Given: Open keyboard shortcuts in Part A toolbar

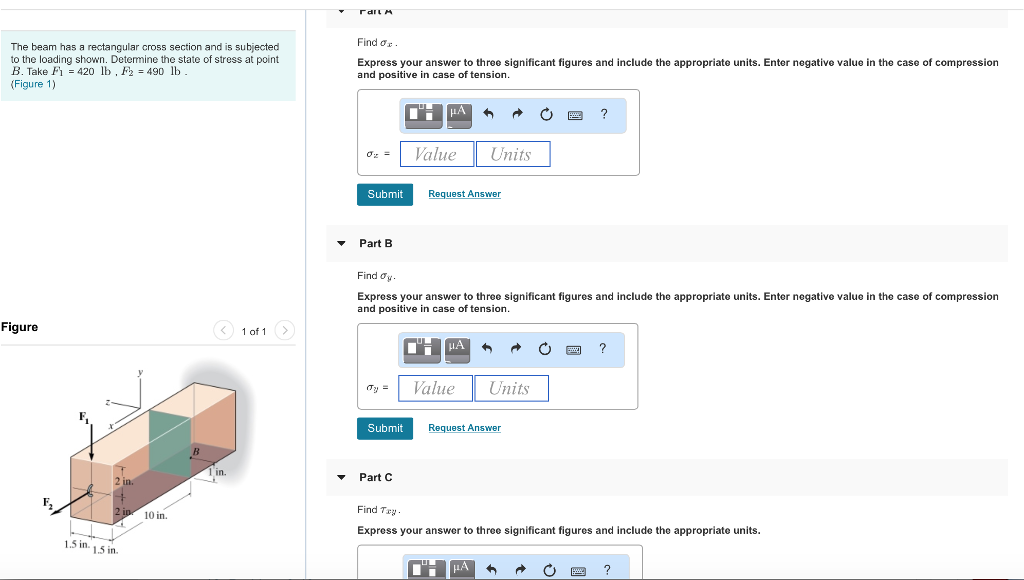Looking at the screenshot, I should point(575,115).
